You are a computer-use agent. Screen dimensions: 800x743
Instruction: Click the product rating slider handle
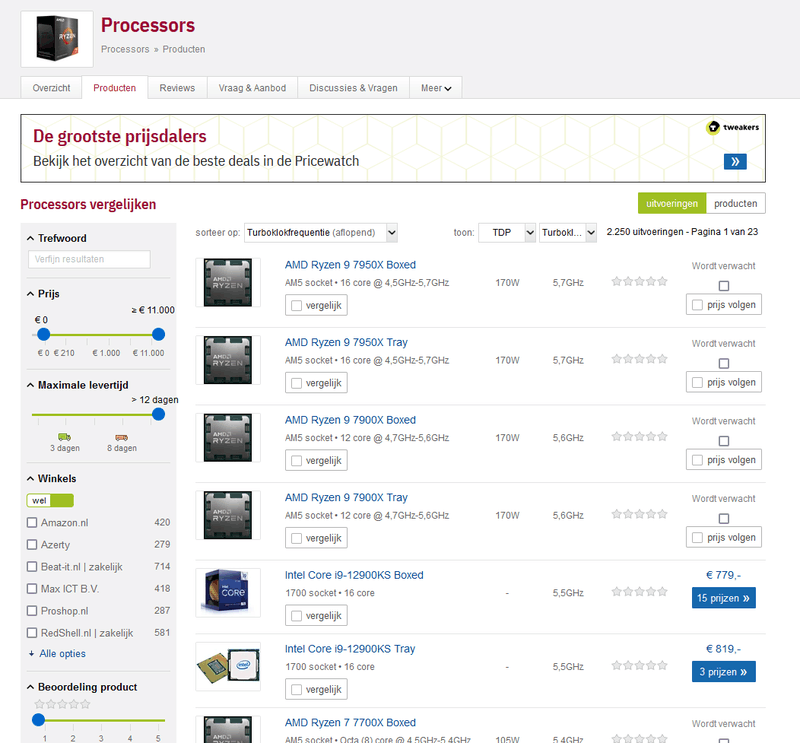38,720
